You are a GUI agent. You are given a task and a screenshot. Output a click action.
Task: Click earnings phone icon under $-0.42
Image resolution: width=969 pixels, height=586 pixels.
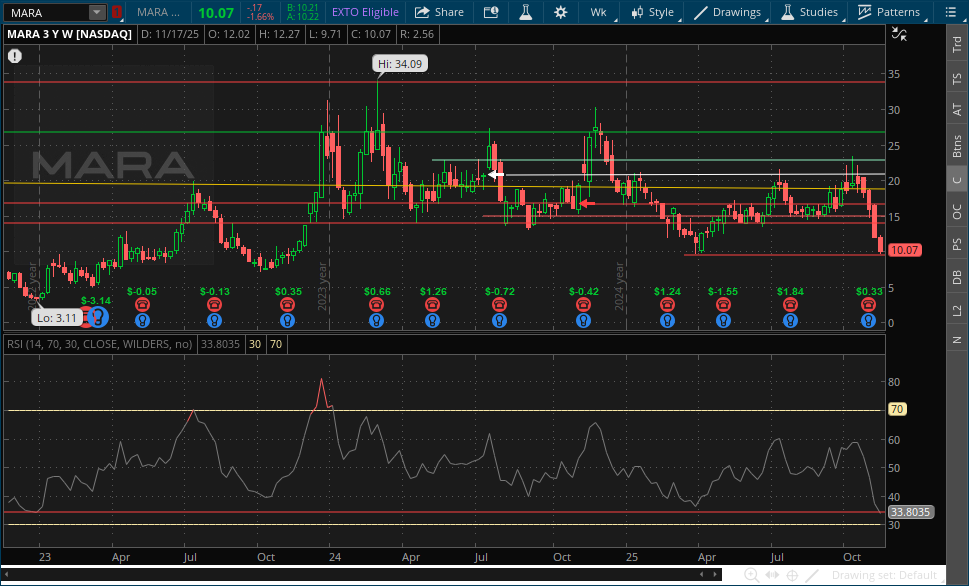[x=583, y=305]
